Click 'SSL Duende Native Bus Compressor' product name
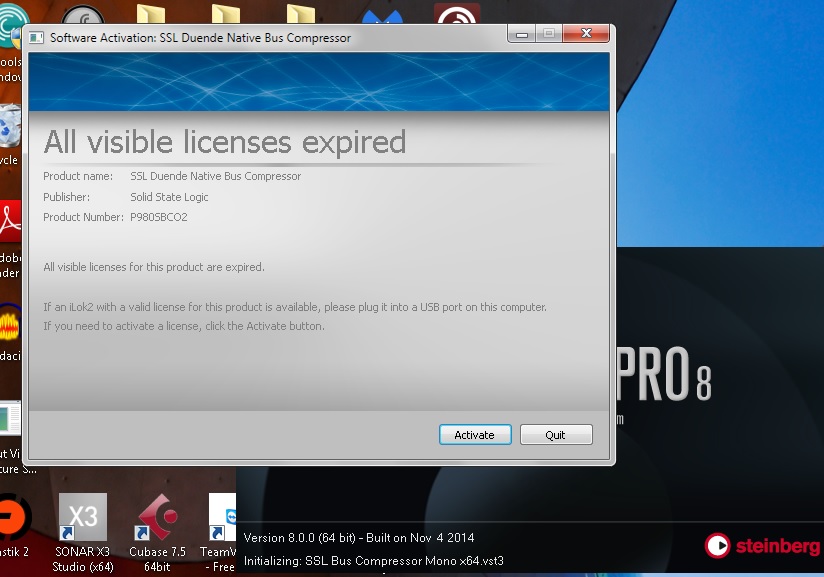 click(215, 176)
